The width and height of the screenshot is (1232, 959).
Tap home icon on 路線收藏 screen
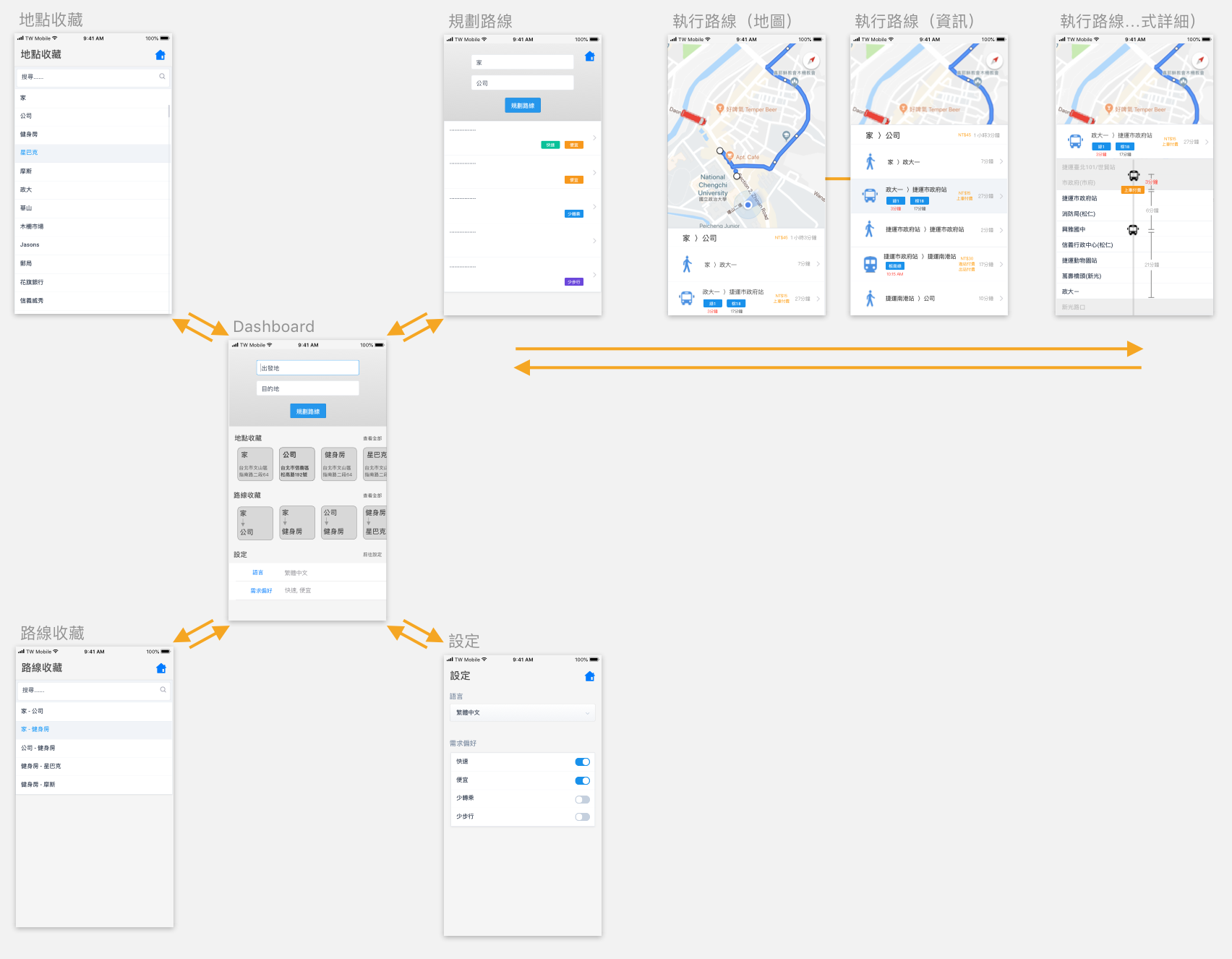point(161,668)
